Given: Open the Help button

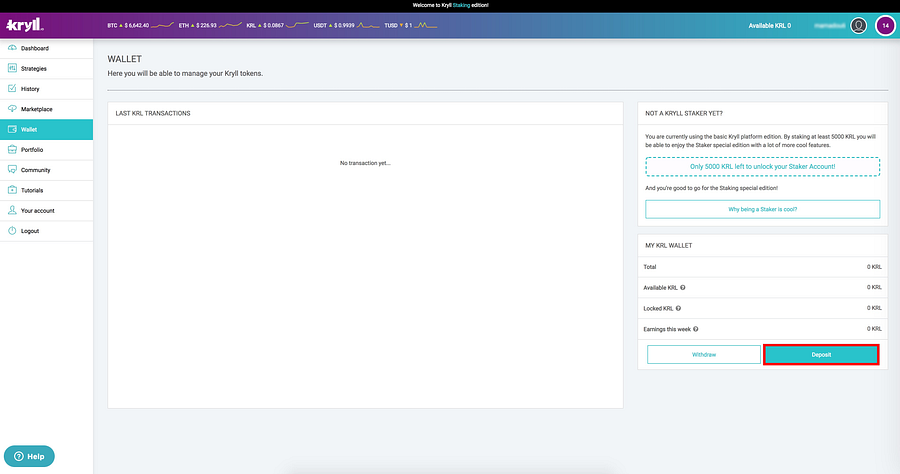Looking at the screenshot, I should click(29, 456).
